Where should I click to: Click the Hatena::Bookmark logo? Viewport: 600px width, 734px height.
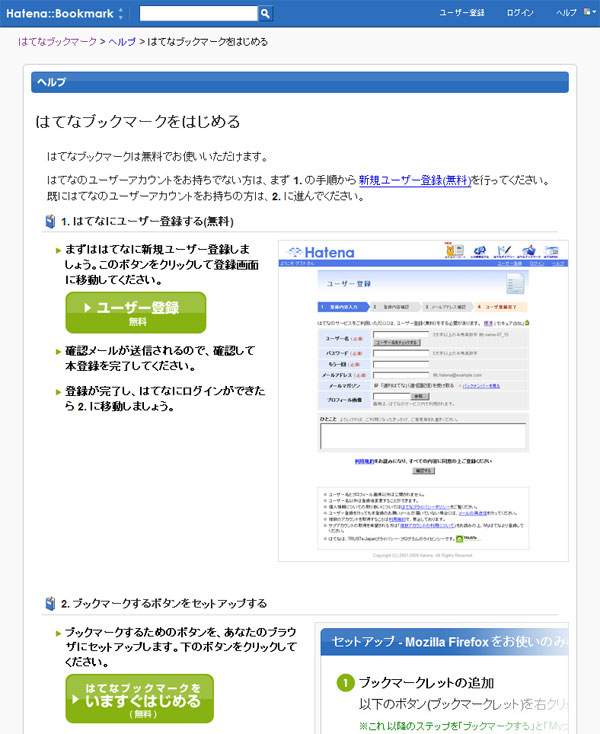click(59, 14)
